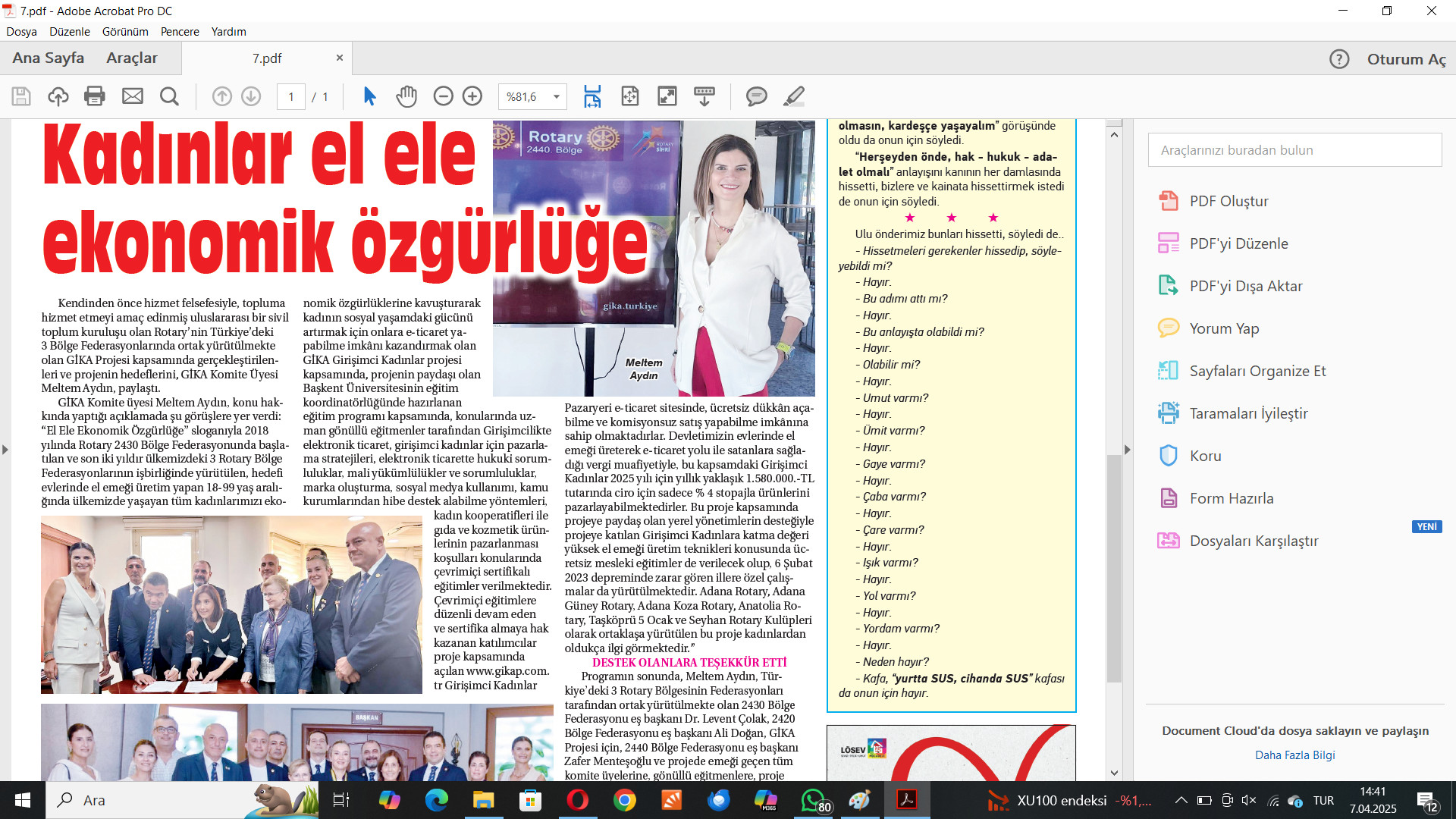This screenshot has width=1456, height=819.
Task: Activate the selection arrow tool
Action: click(x=369, y=96)
